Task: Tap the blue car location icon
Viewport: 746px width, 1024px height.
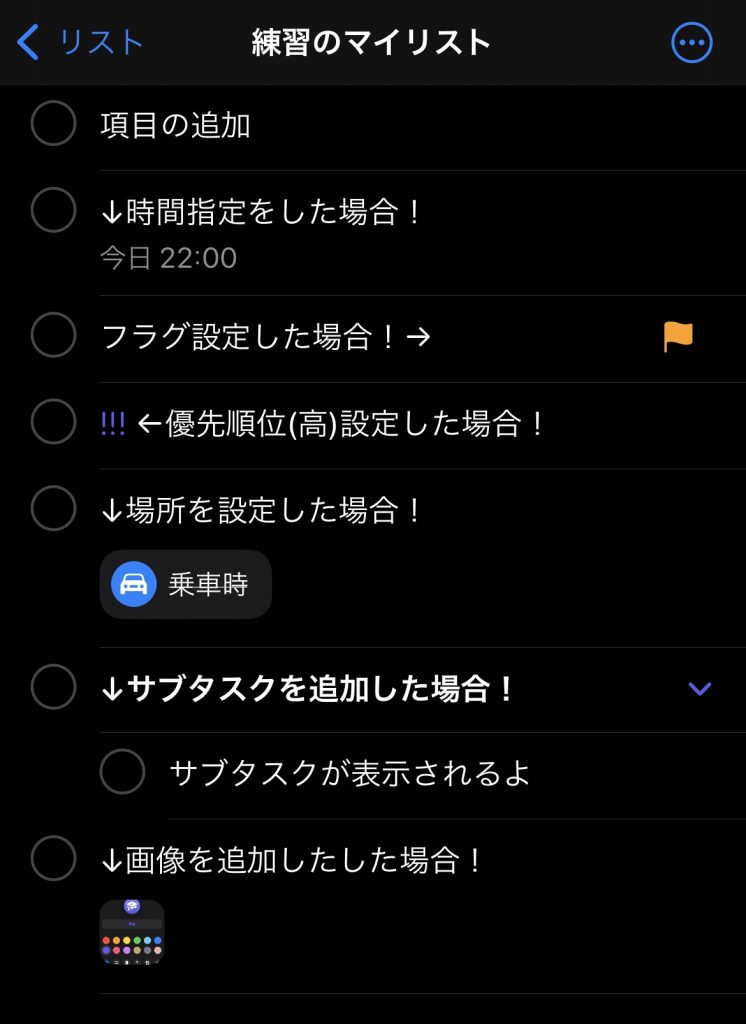Action: point(134,584)
